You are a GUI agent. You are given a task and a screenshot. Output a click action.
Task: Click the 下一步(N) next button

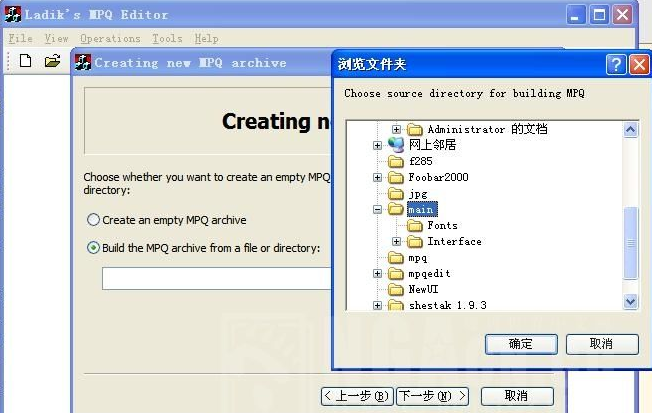(x=432, y=396)
